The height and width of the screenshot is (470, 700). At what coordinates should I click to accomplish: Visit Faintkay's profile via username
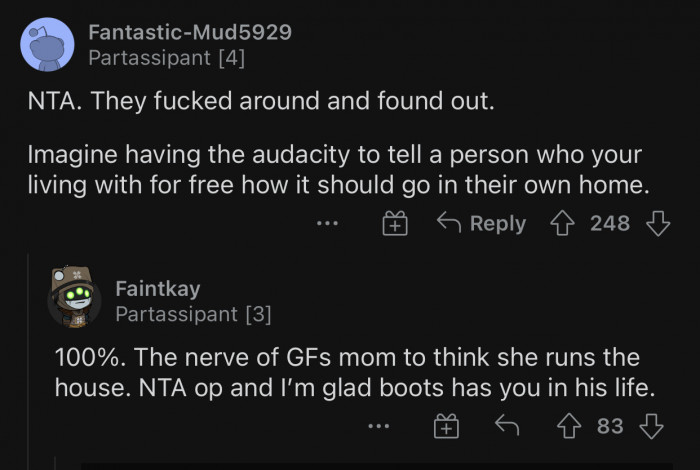coord(158,289)
